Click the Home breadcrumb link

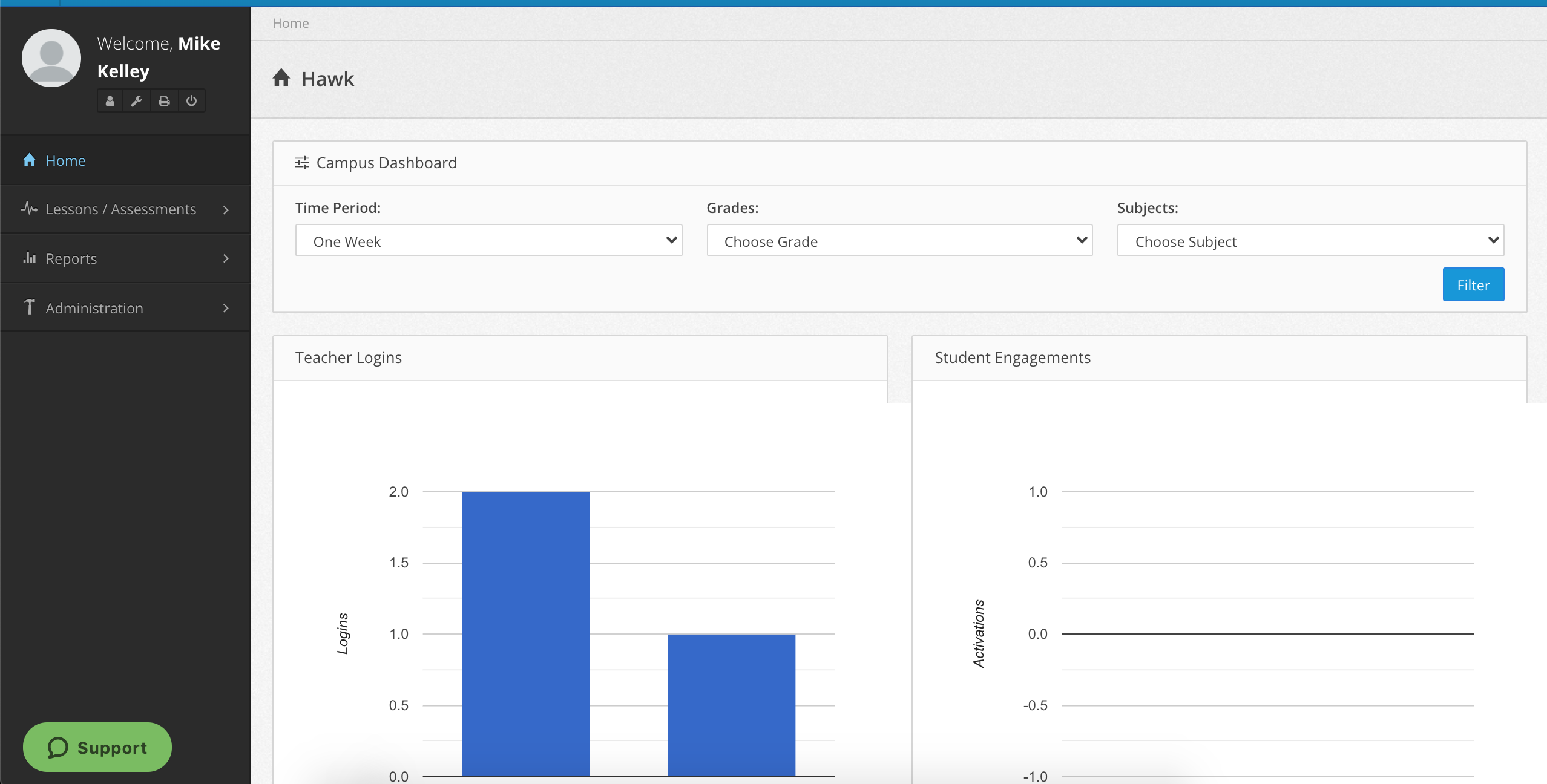[x=291, y=24]
